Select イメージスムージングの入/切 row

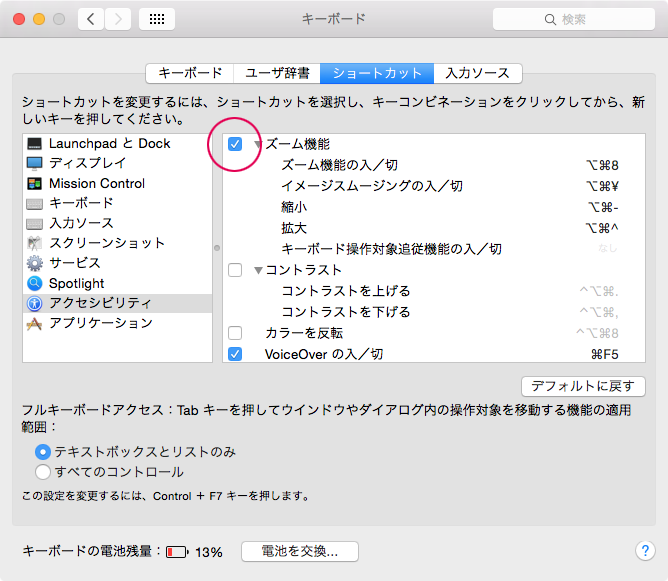coord(434,186)
